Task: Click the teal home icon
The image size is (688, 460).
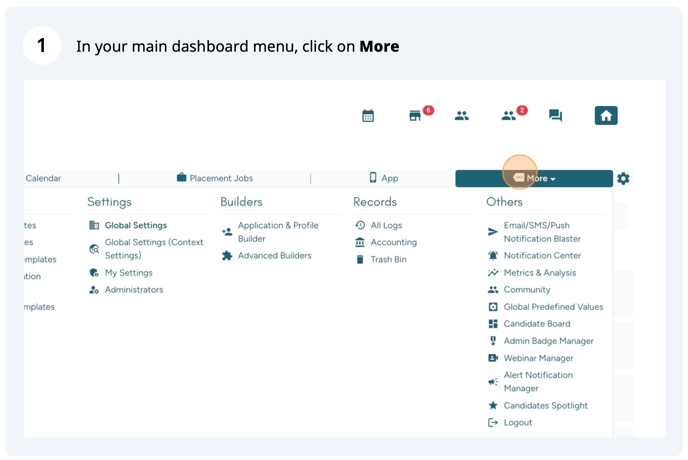Action: click(605, 116)
